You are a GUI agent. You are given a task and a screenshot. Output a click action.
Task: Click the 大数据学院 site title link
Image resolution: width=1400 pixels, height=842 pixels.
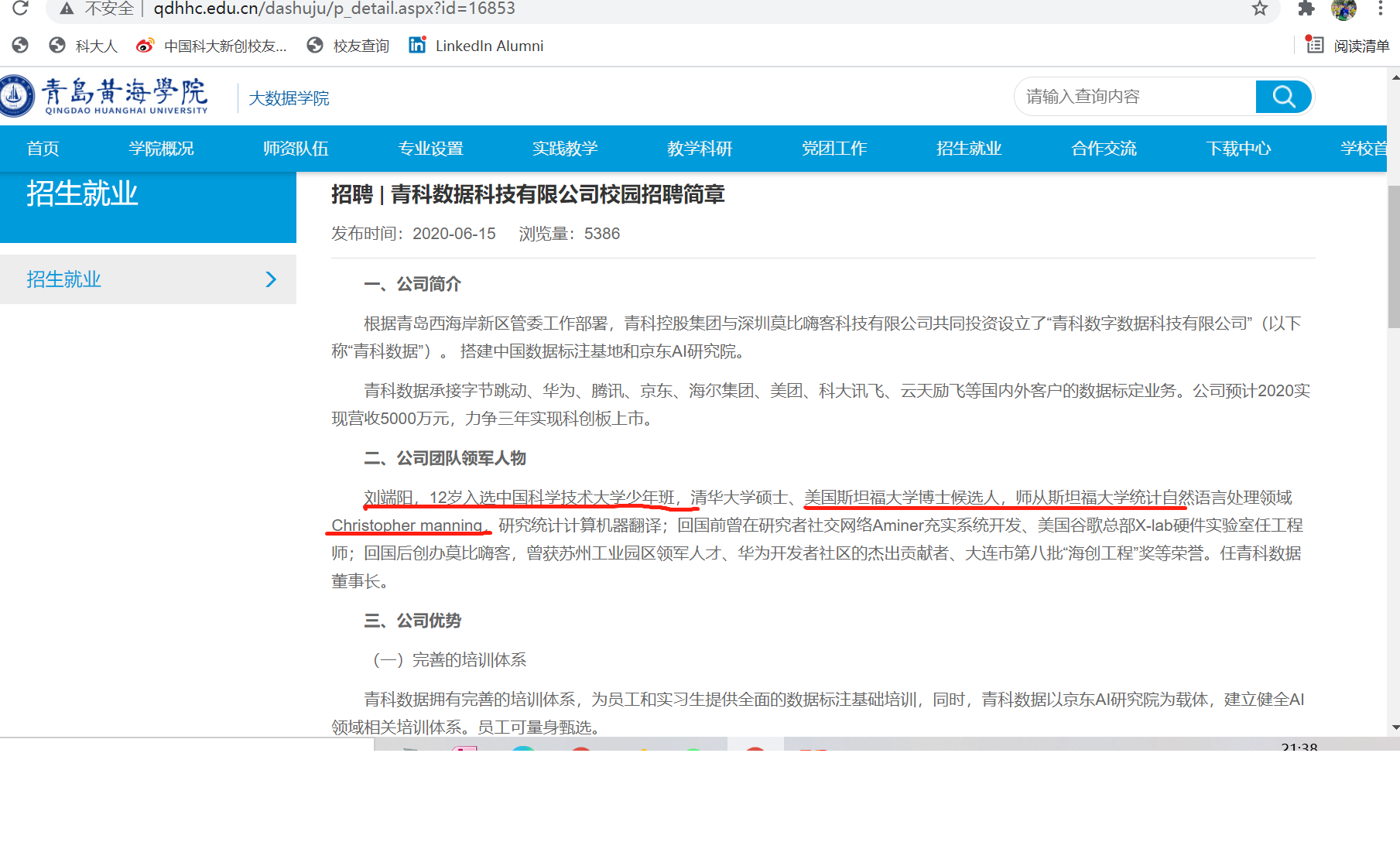coord(289,98)
